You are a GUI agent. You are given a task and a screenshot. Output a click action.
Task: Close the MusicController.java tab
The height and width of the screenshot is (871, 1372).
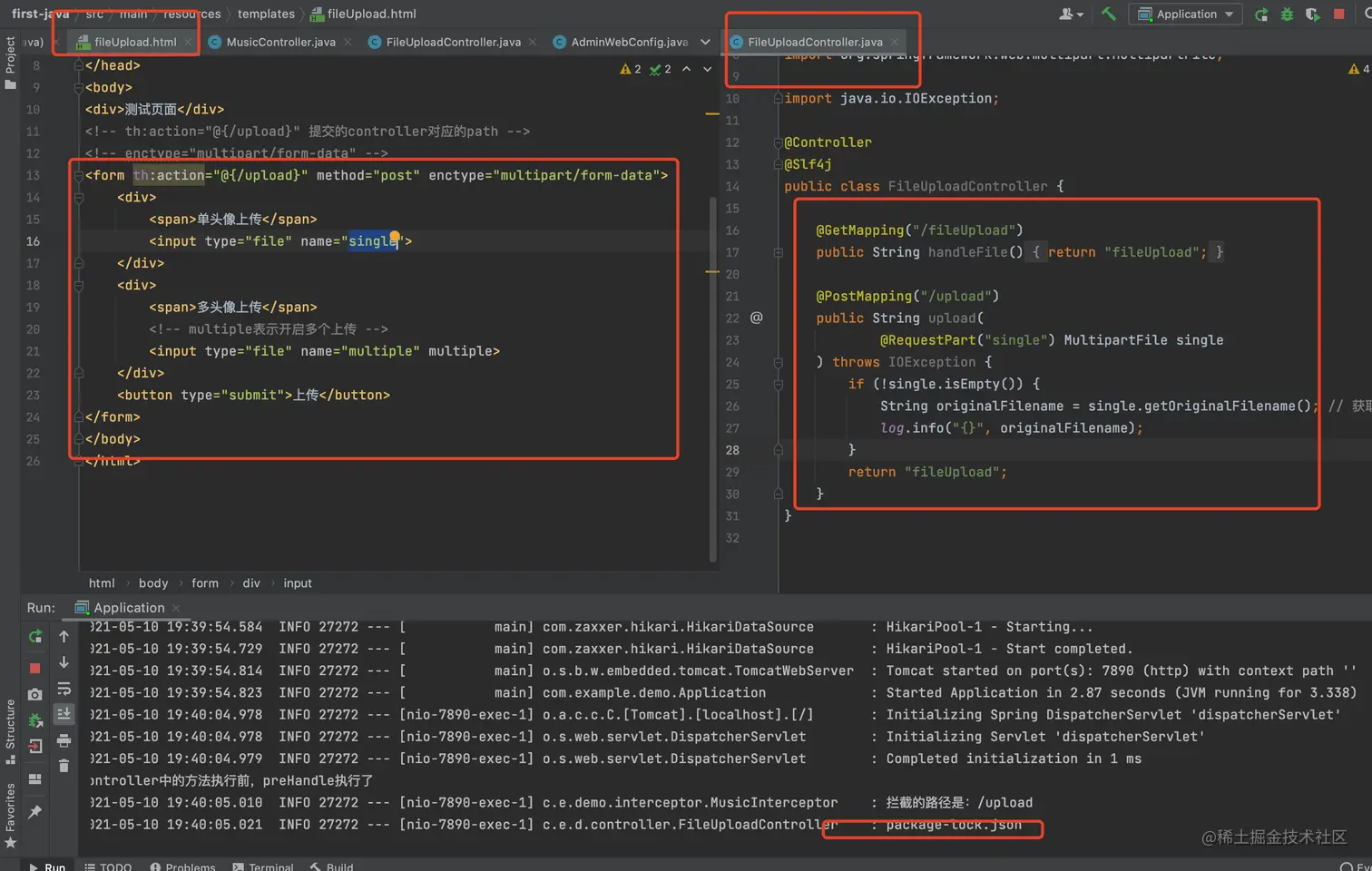[x=348, y=42]
